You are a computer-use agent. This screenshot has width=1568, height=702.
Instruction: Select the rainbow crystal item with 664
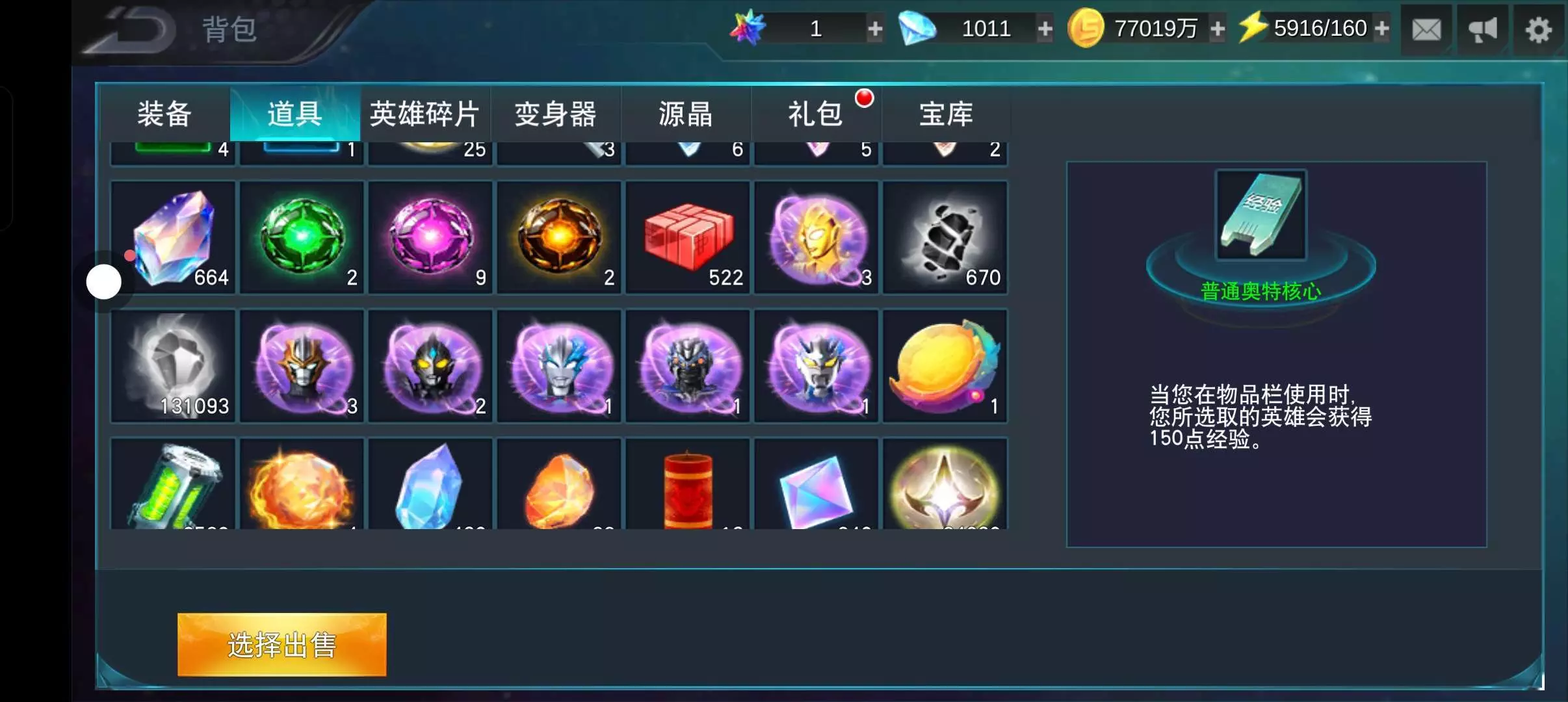coord(173,237)
